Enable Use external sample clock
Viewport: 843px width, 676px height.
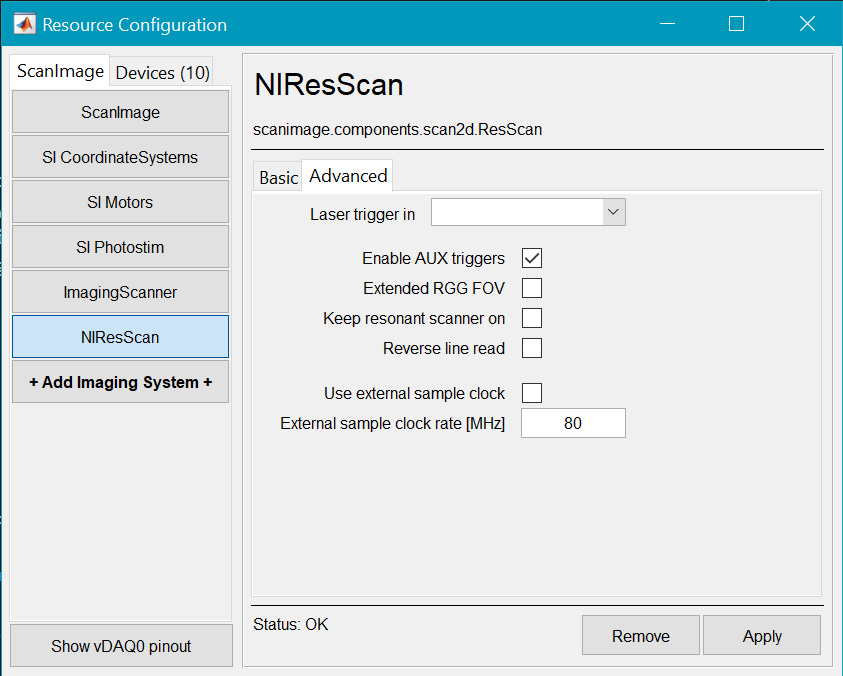[532, 393]
